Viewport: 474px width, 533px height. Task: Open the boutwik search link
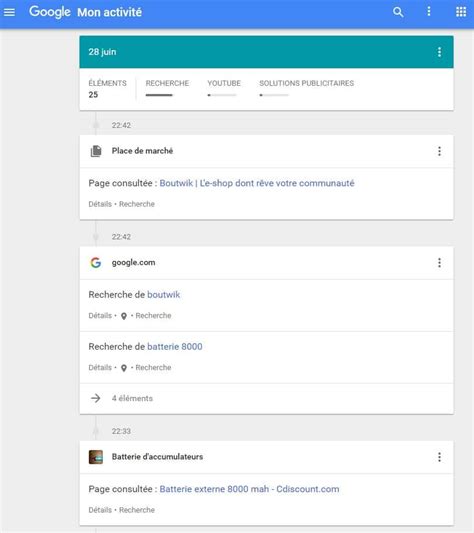(164, 295)
